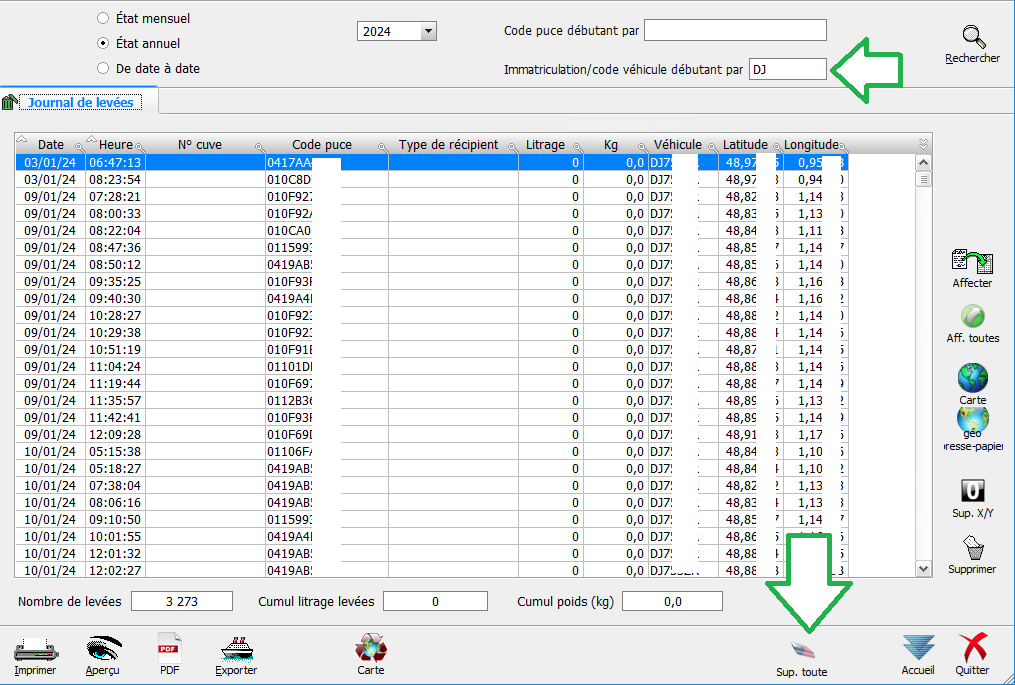Click the Code puce débutant par field
This screenshot has width=1015, height=685.
[735, 31]
